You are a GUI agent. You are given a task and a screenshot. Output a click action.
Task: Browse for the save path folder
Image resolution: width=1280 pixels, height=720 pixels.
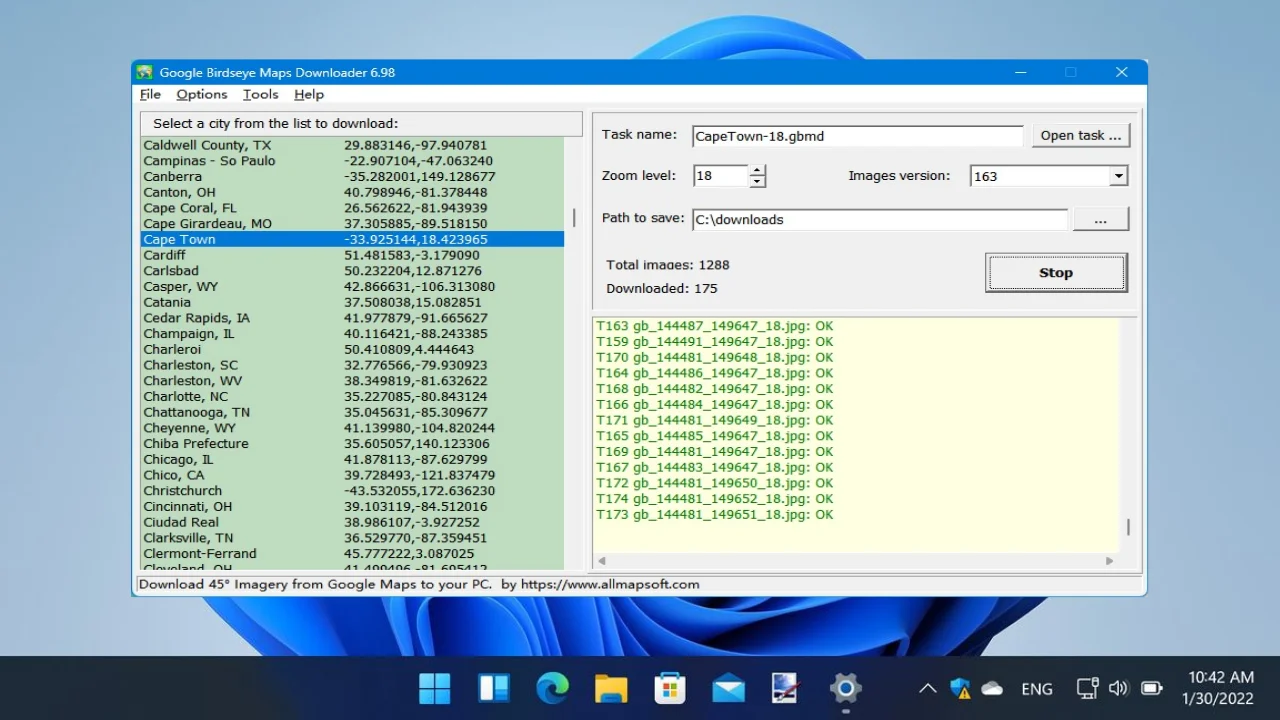click(1101, 219)
